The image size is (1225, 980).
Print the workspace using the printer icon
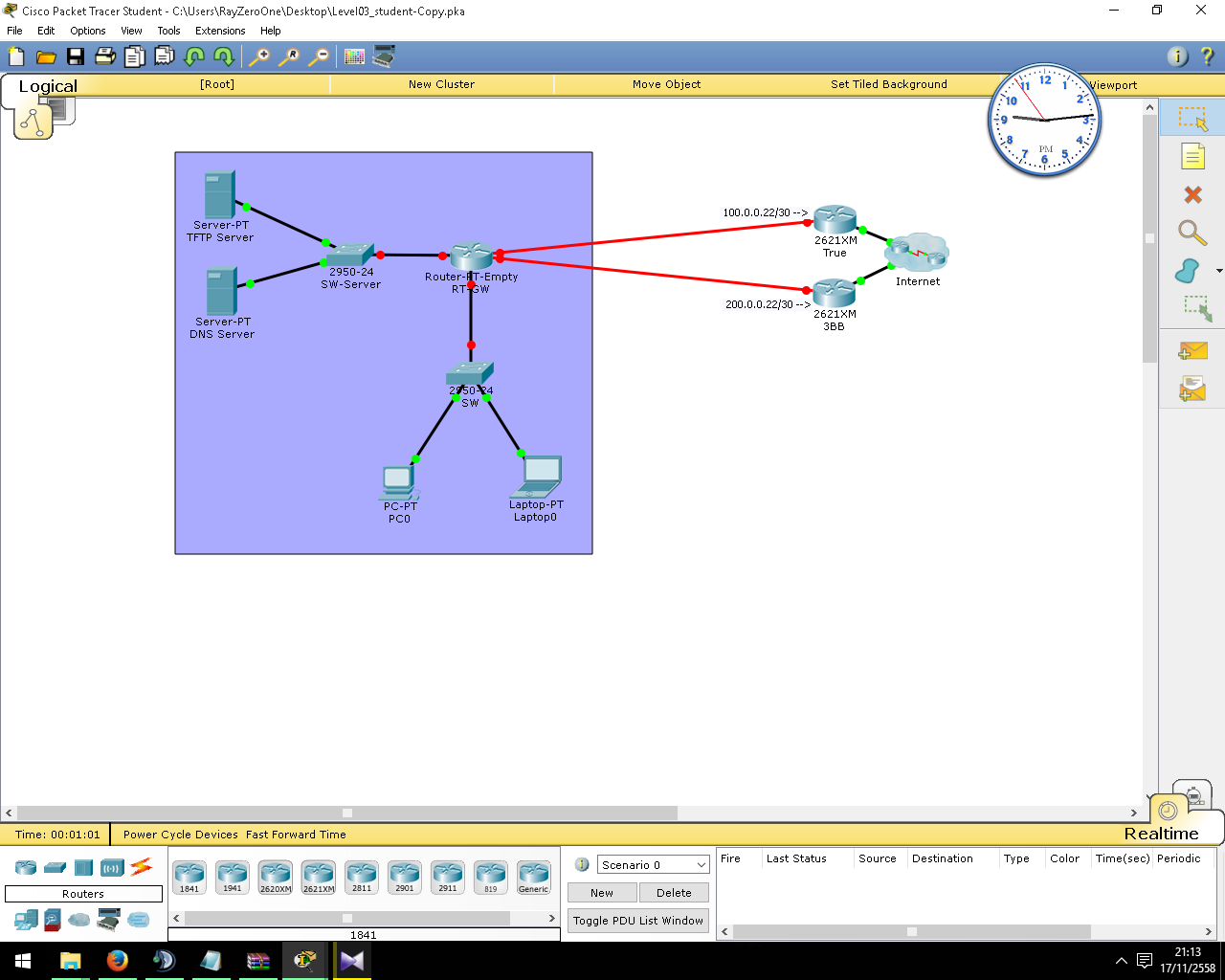(105, 56)
